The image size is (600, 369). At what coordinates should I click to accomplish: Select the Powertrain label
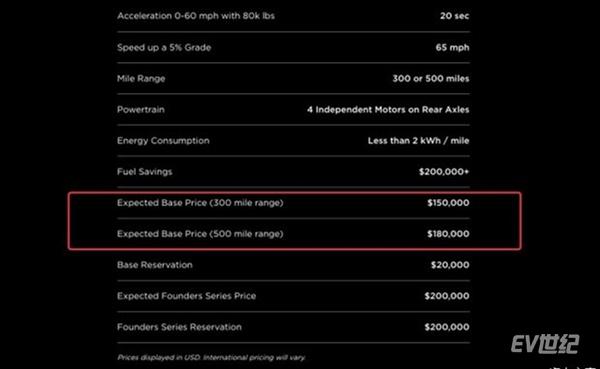tap(141, 109)
